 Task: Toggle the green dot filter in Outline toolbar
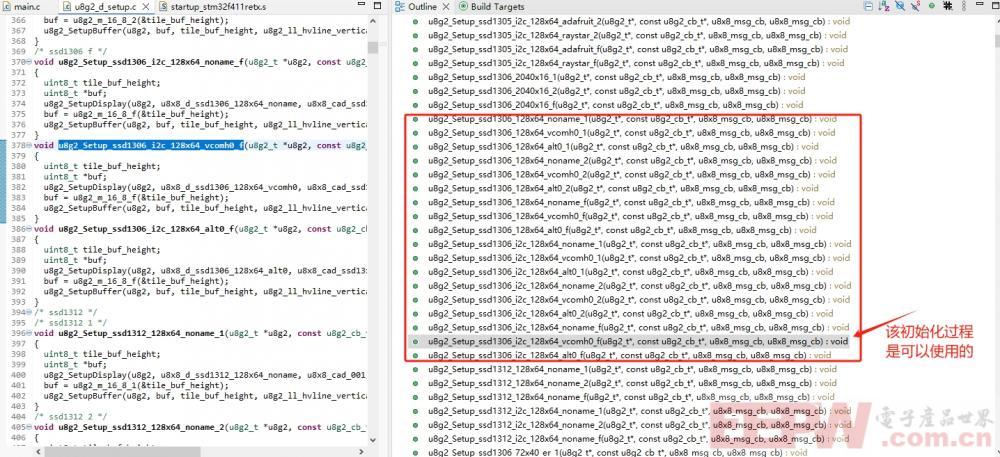932,6
